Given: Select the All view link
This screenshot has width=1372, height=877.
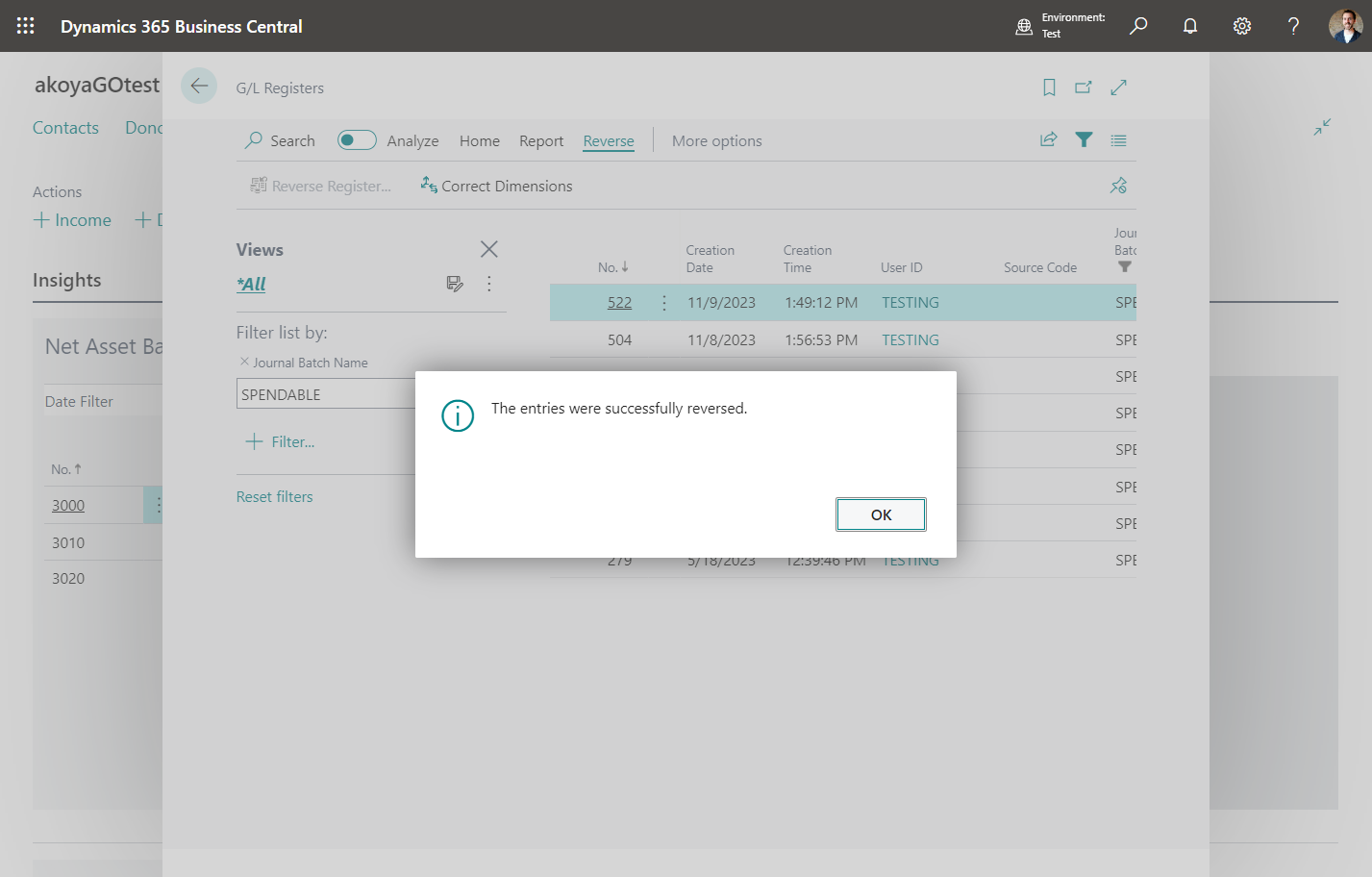Looking at the screenshot, I should point(251,284).
